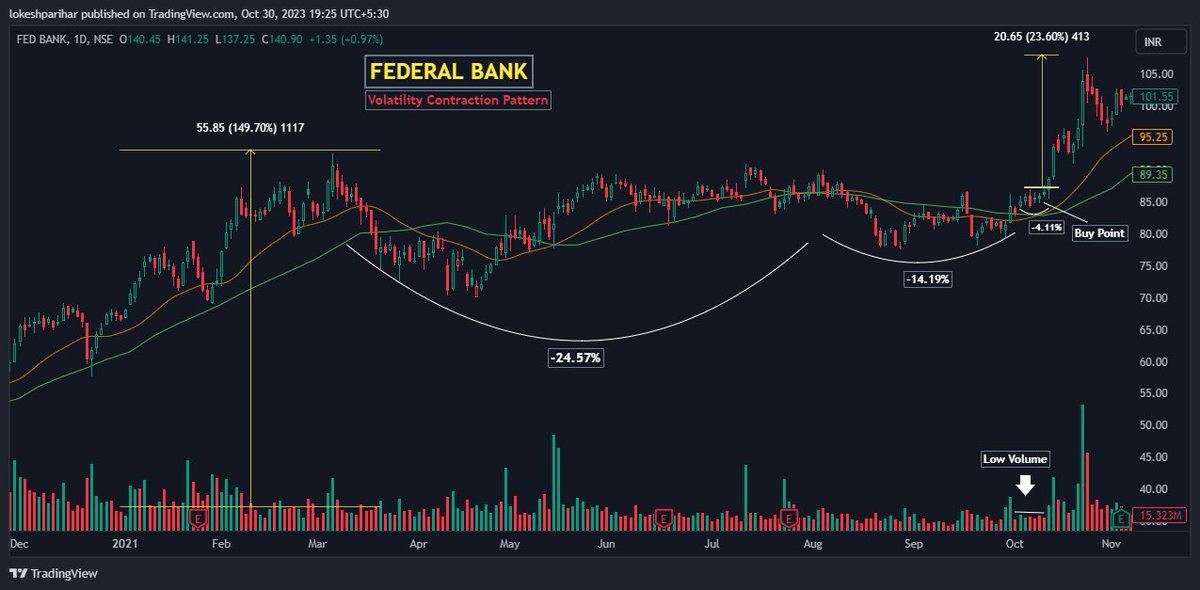1200x590 pixels.
Task: Click the 75.00 price axis label
Action: coord(1154,265)
